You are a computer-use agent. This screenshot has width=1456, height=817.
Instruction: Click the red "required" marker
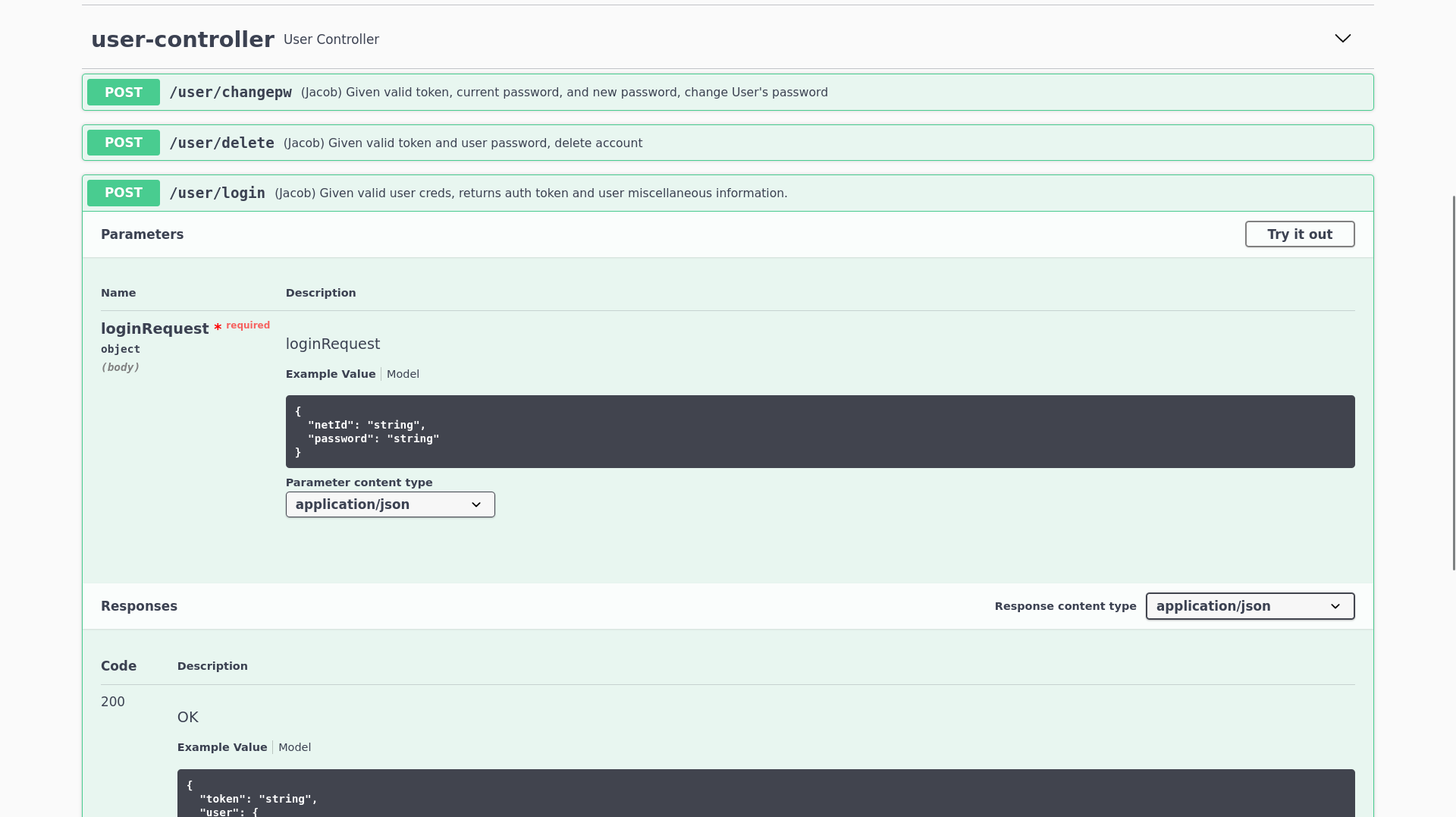click(248, 325)
